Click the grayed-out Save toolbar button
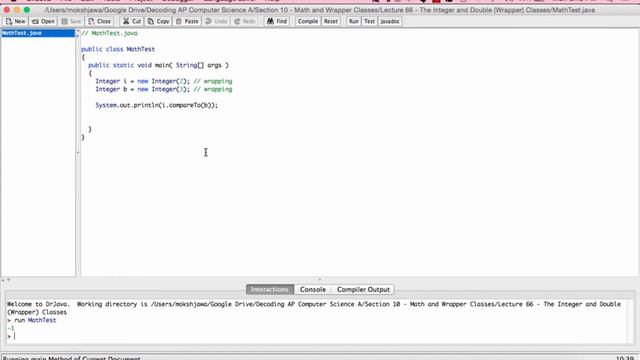The width and height of the screenshot is (640, 360). (x=71, y=21)
